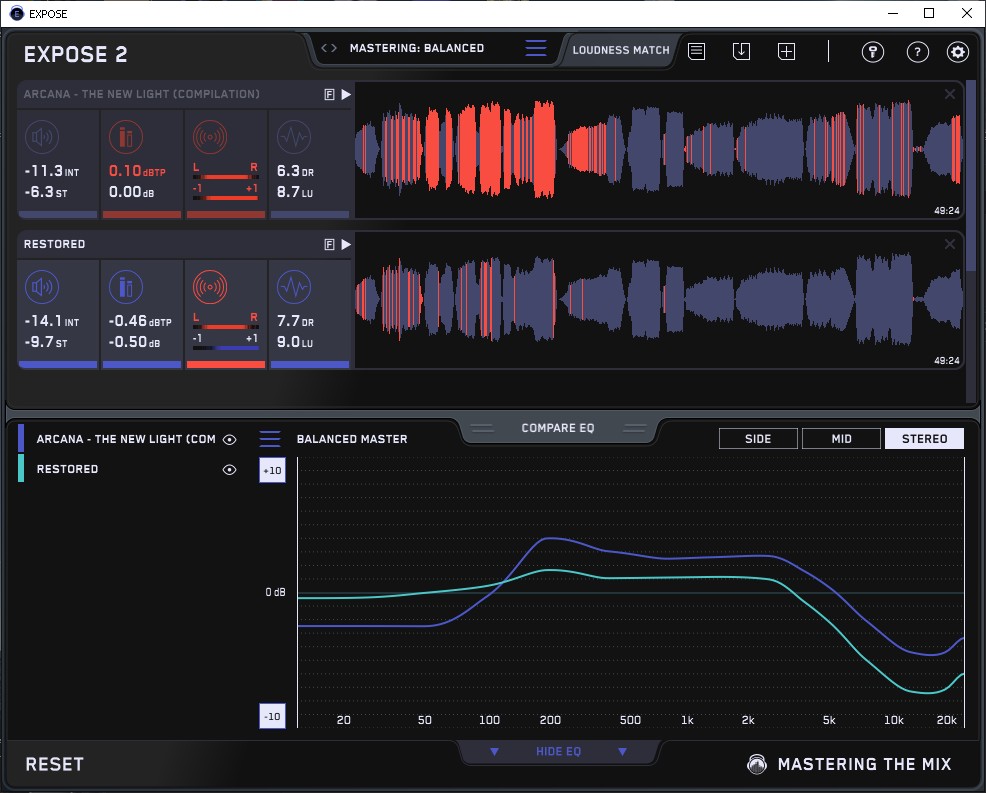Click Arcana loudness speaker icon
Screen dimensions: 986x793
point(42,136)
